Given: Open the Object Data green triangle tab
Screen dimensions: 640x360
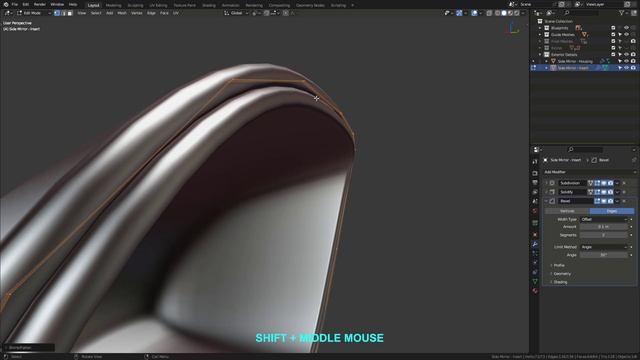Looking at the screenshot, I should pyautogui.click(x=535, y=281).
